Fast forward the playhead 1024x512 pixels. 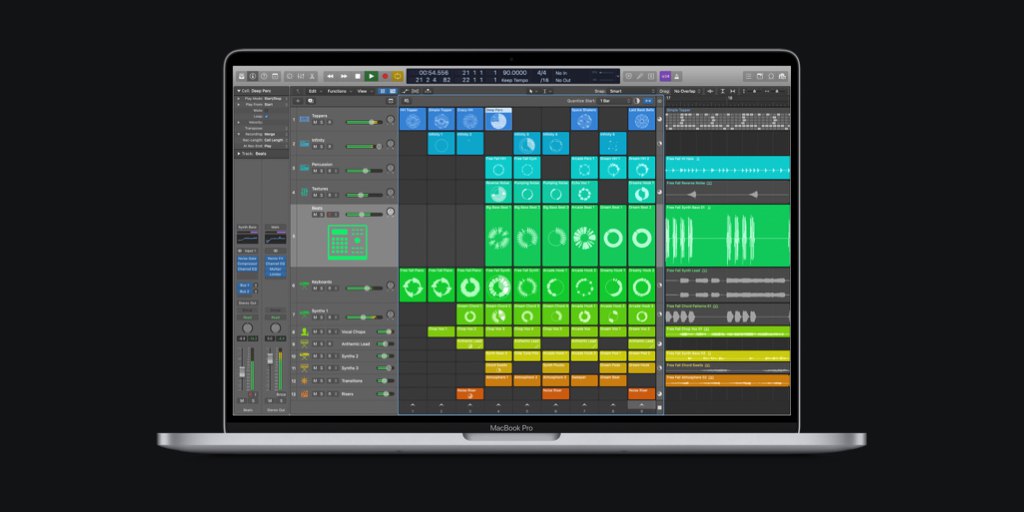344,76
